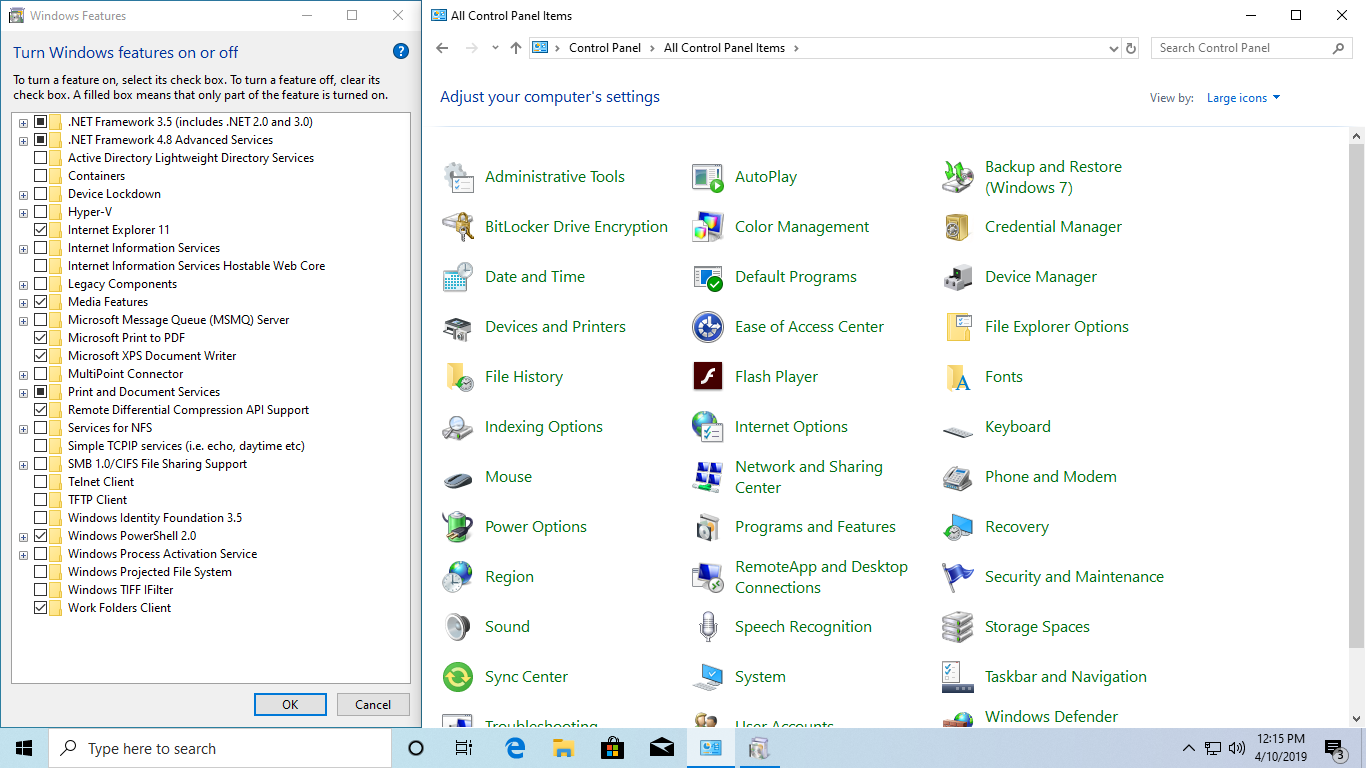Uncheck the Internet Explorer 11 feature
The image size is (1366, 768).
pyautogui.click(x=41, y=230)
